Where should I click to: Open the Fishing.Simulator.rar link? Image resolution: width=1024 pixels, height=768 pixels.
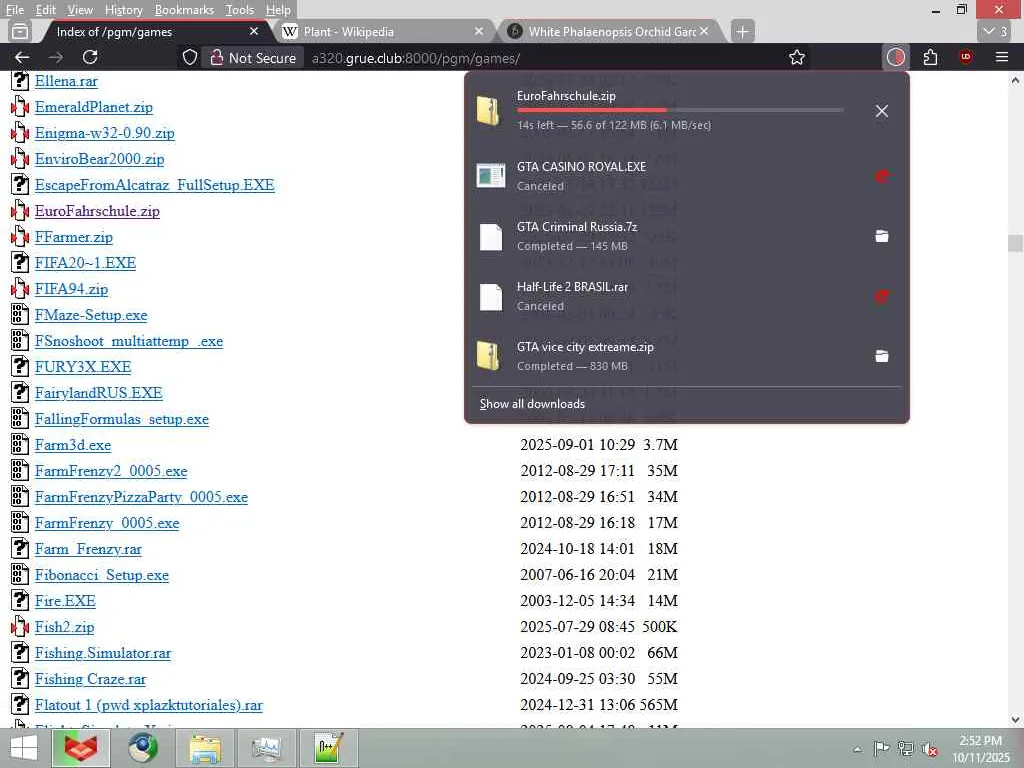click(x=103, y=653)
